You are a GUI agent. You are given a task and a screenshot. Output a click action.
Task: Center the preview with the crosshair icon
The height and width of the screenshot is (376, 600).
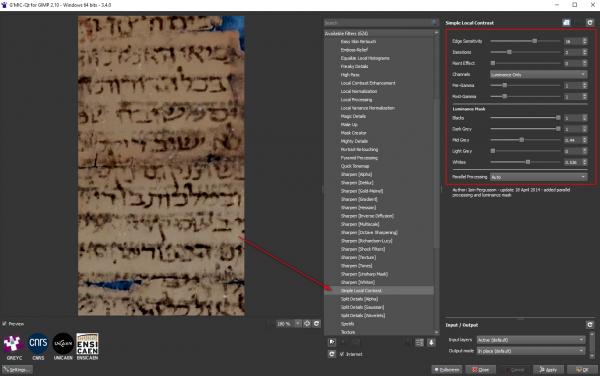[x=307, y=324]
